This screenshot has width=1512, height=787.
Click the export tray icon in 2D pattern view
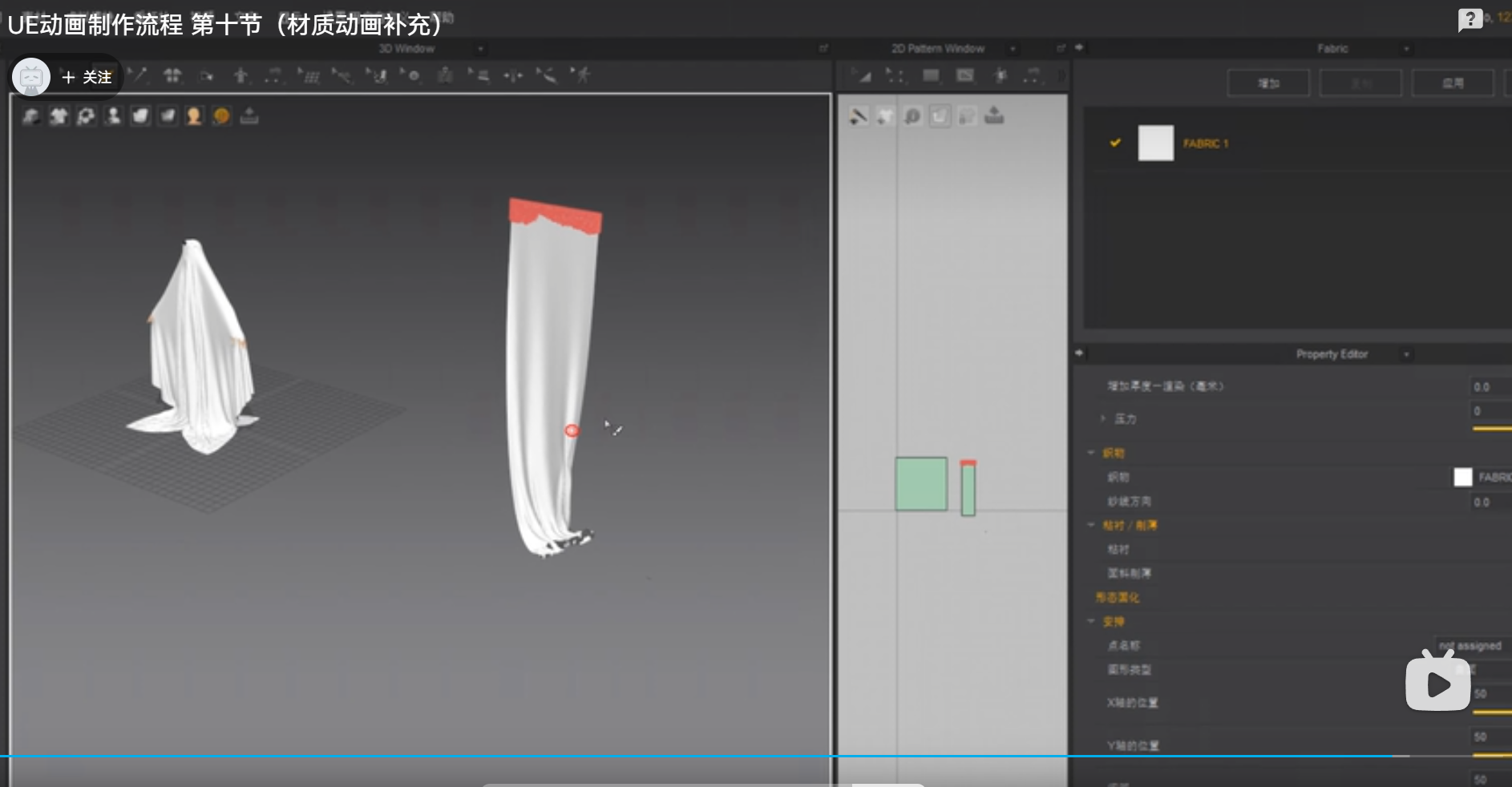click(994, 116)
